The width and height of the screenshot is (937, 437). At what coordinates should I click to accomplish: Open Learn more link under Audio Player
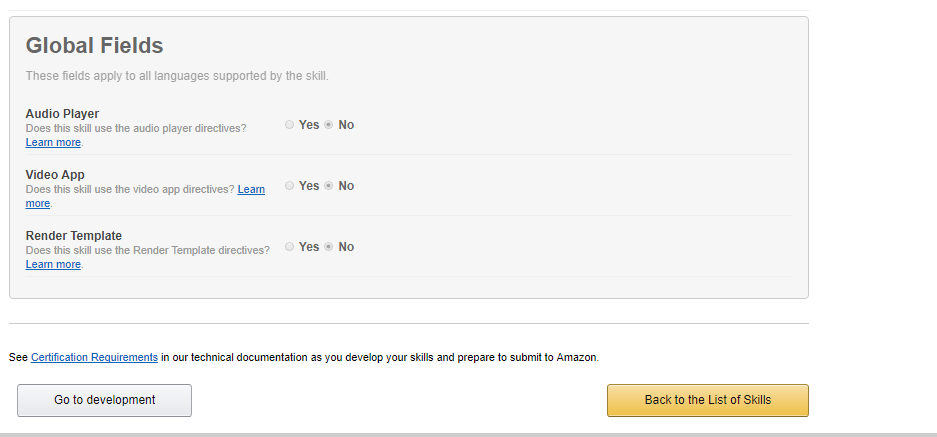coord(53,143)
